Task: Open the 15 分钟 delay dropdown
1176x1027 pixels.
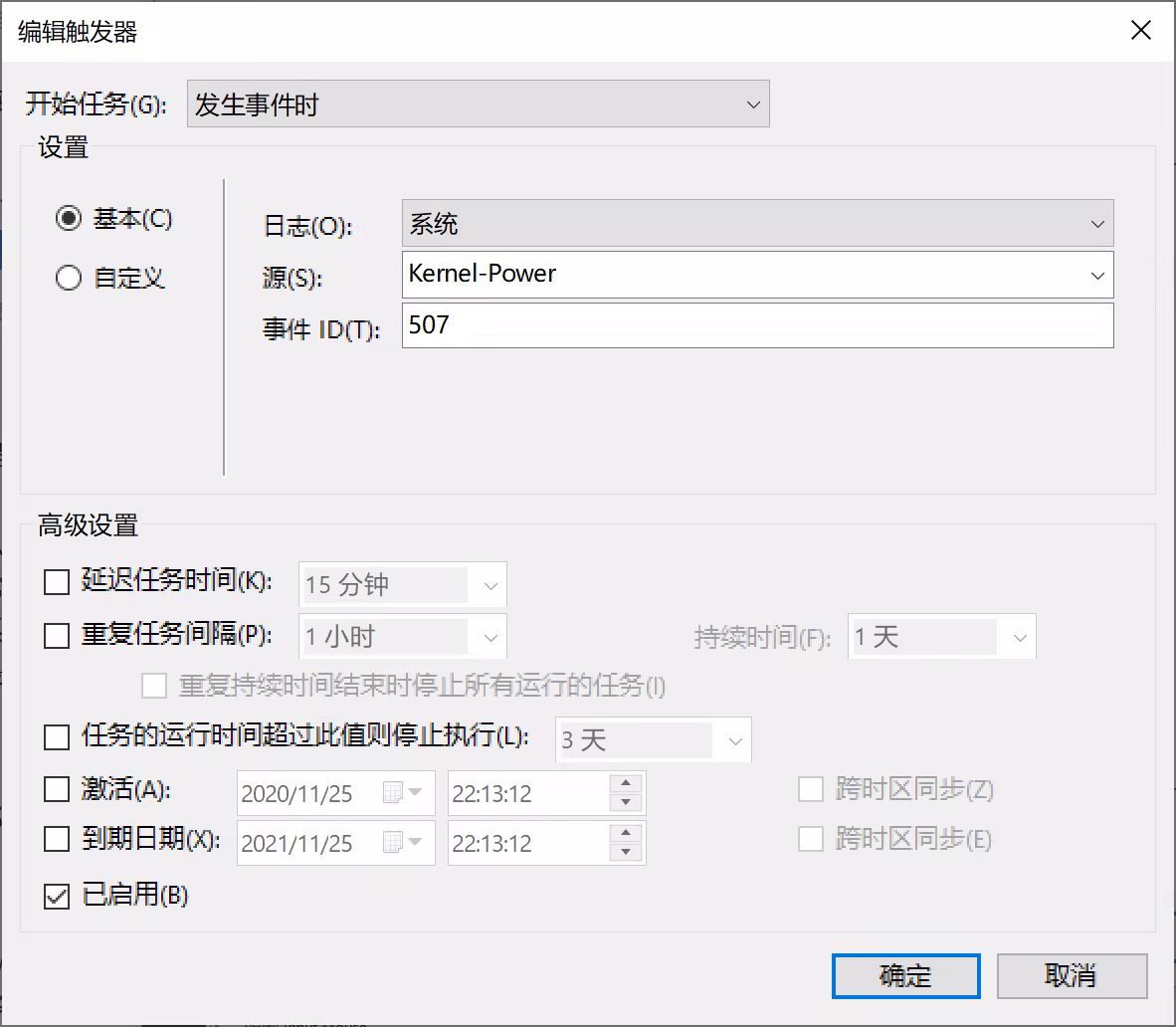Action: (x=403, y=584)
